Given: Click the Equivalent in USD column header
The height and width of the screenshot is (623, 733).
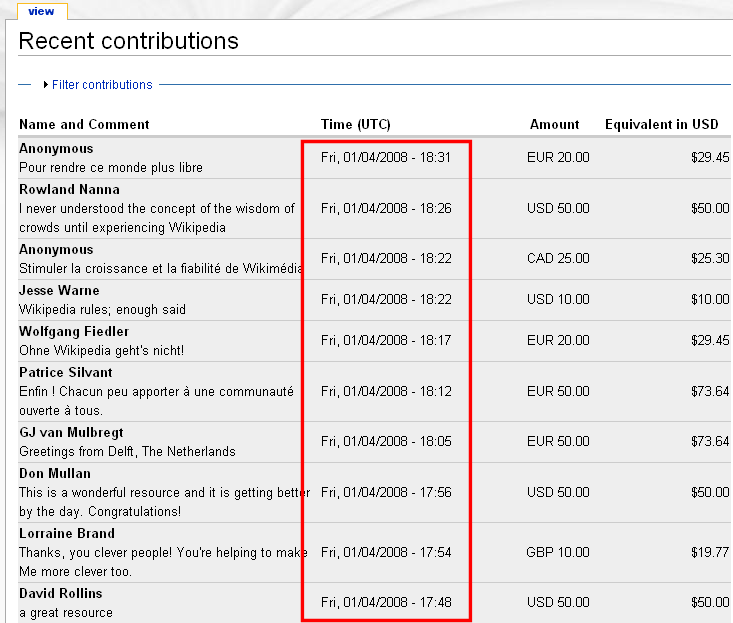Looking at the screenshot, I should tap(661, 124).
